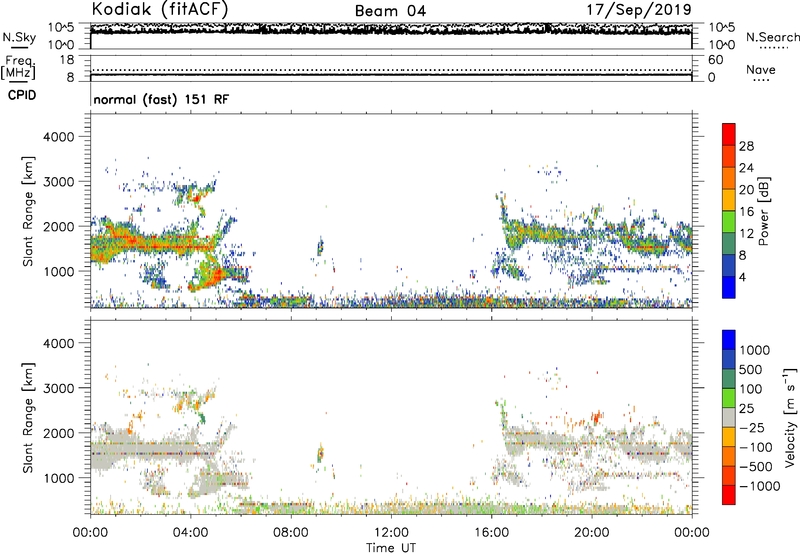800x554 pixels.
Task: Select the CPID row label
Action: [x=22, y=95]
